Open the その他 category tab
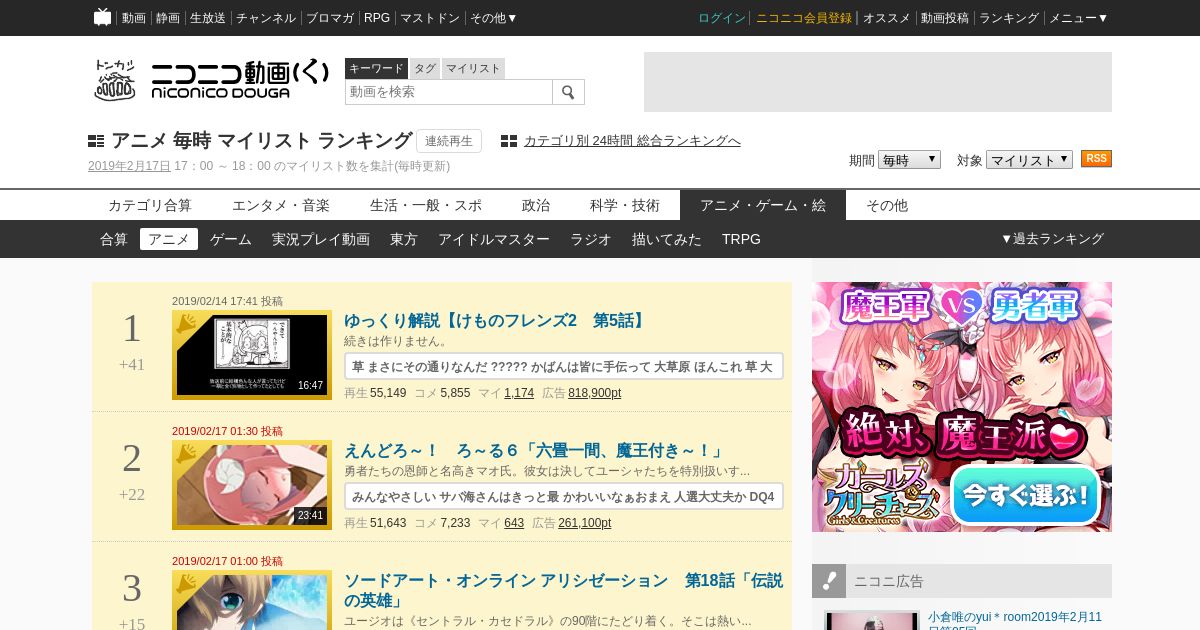 coord(887,205)
